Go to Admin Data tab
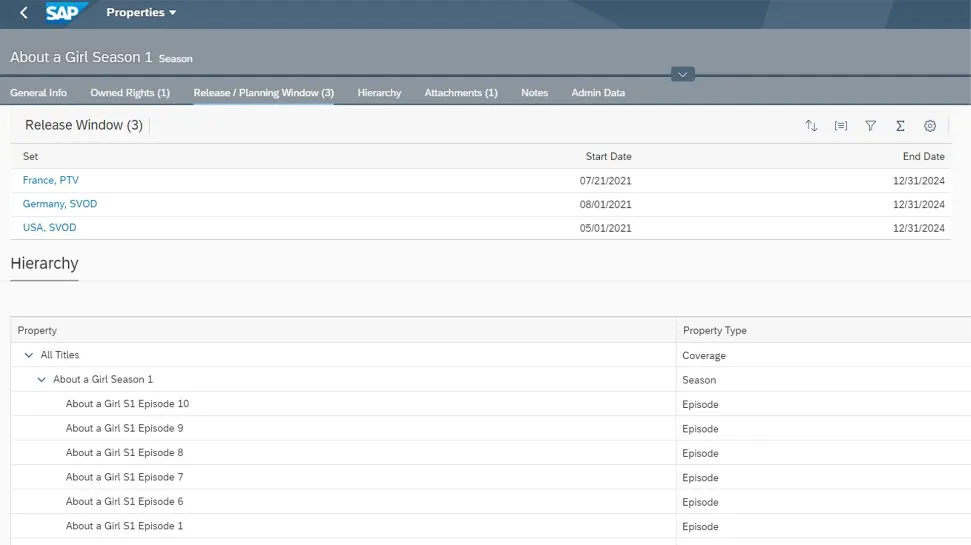This screenshot has width=971, height=545. 598,93
